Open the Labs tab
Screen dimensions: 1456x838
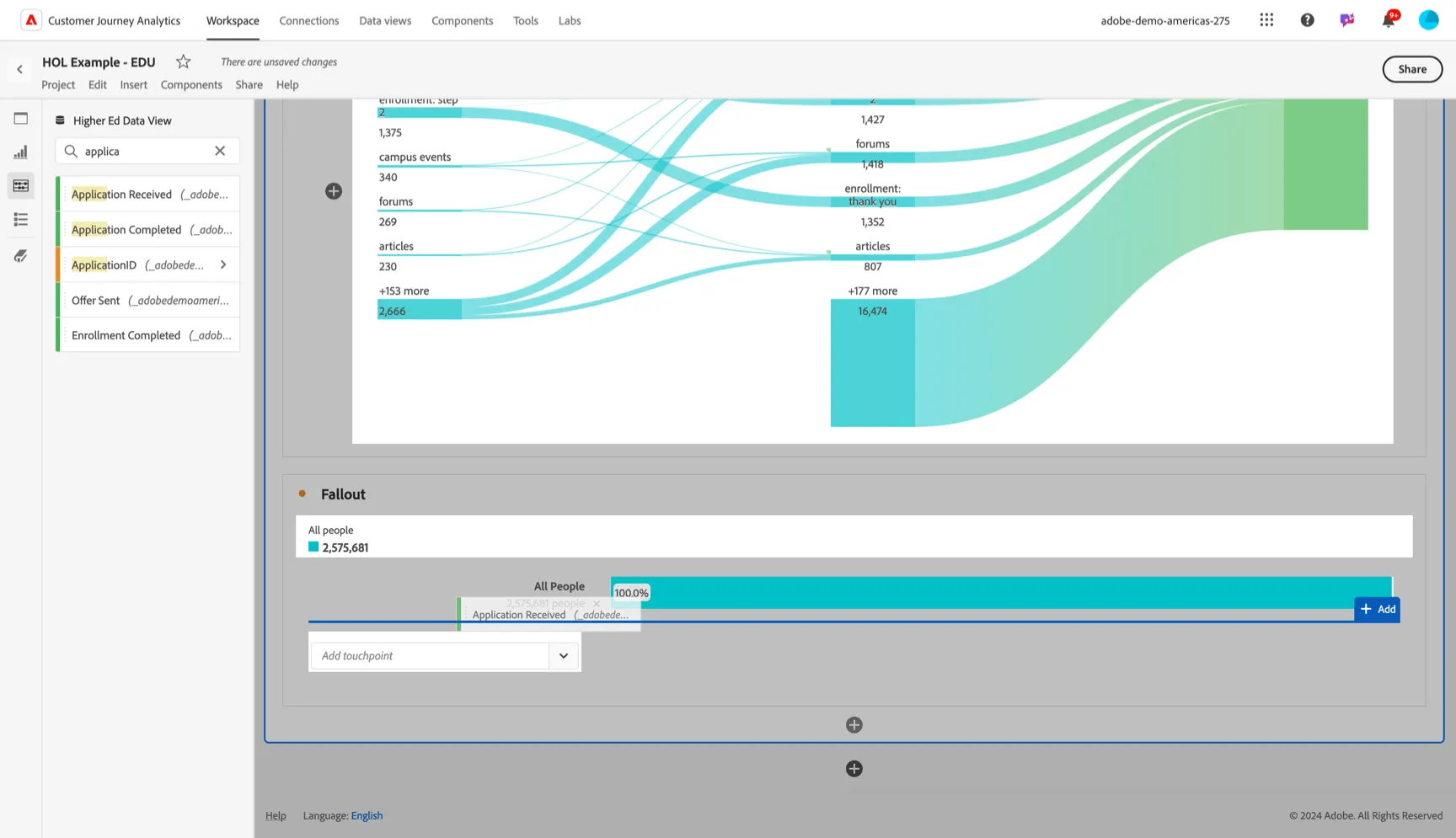tap(570, 20)
